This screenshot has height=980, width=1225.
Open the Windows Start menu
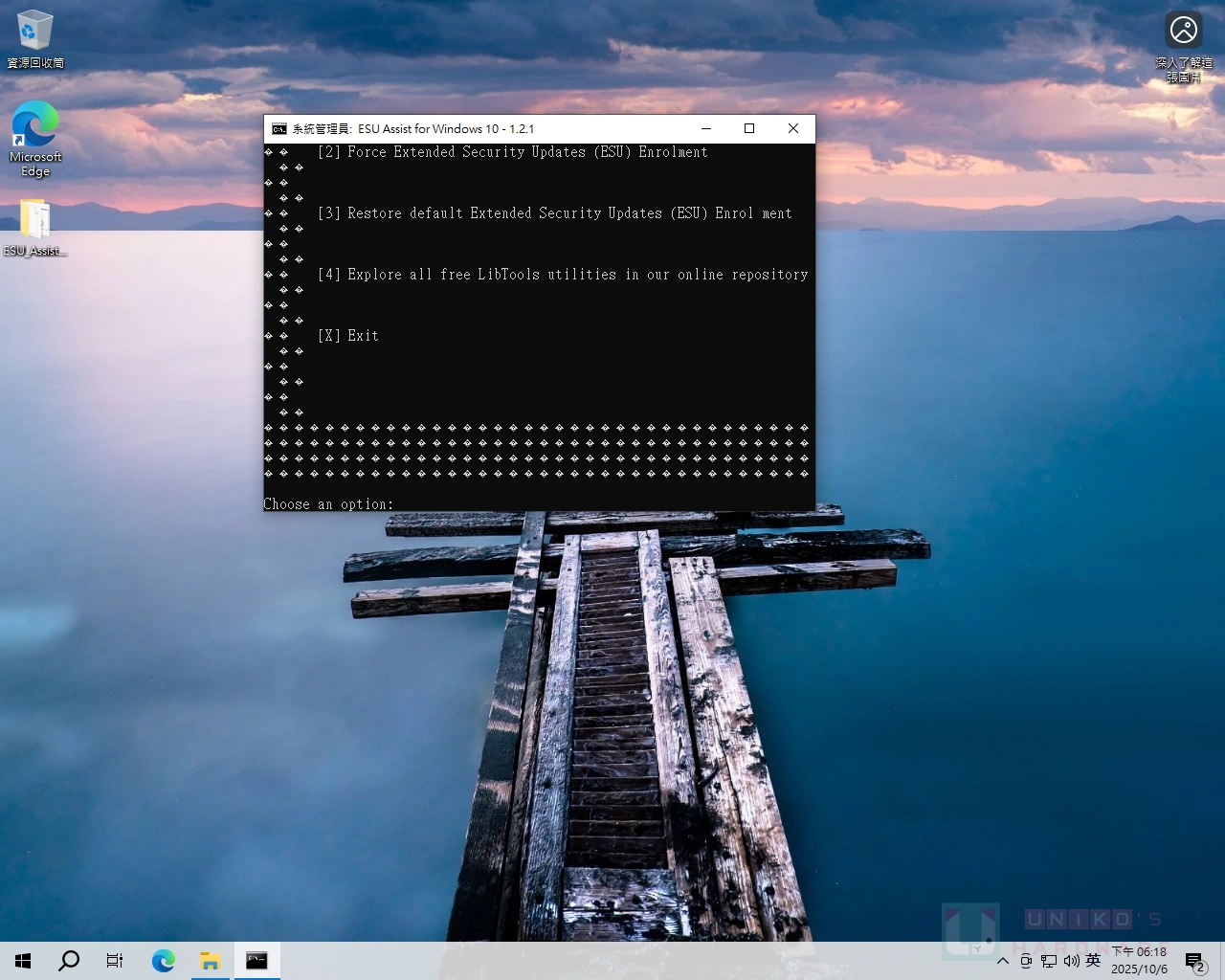click(23, 961)
